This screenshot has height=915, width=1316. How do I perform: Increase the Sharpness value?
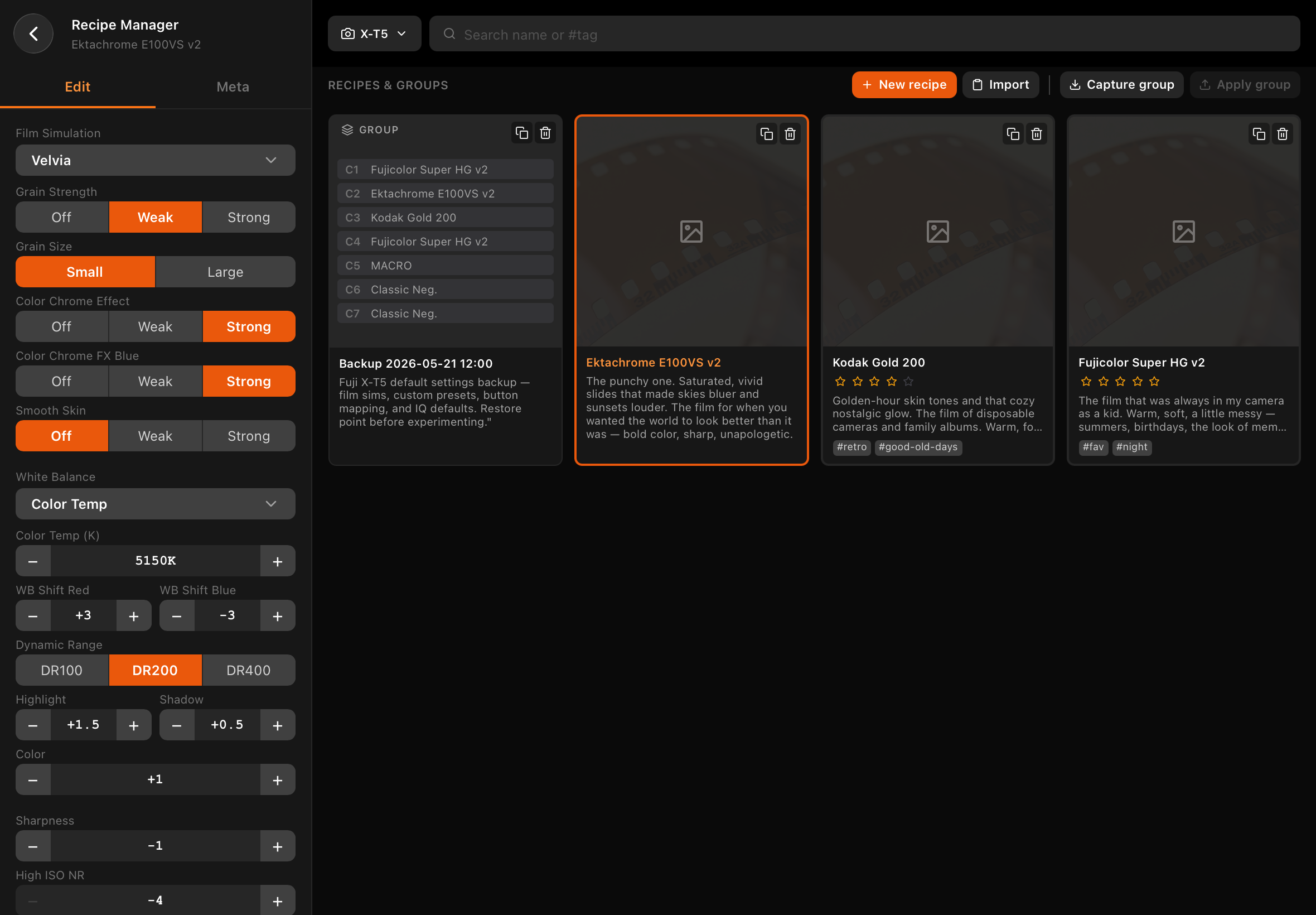[x=277, y=846]
